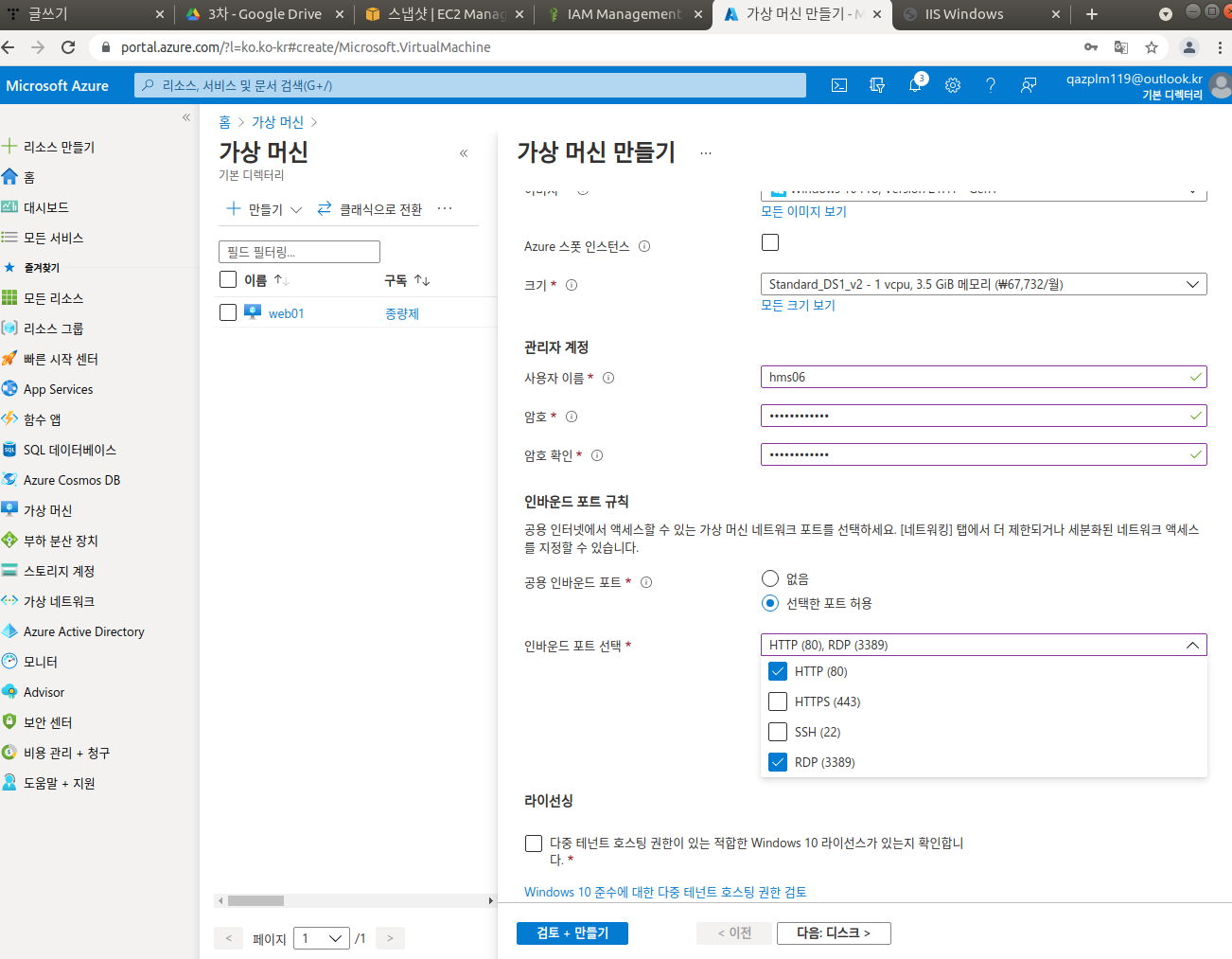Uncheck HTTP (80) in the port list
The width and height of the screenshot is (1232, 959).
(x=778, y=671)
